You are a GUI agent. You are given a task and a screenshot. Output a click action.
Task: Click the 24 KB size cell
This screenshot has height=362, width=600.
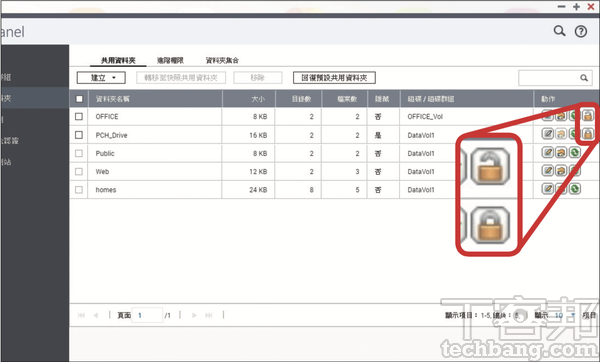[x=258, y=189]
